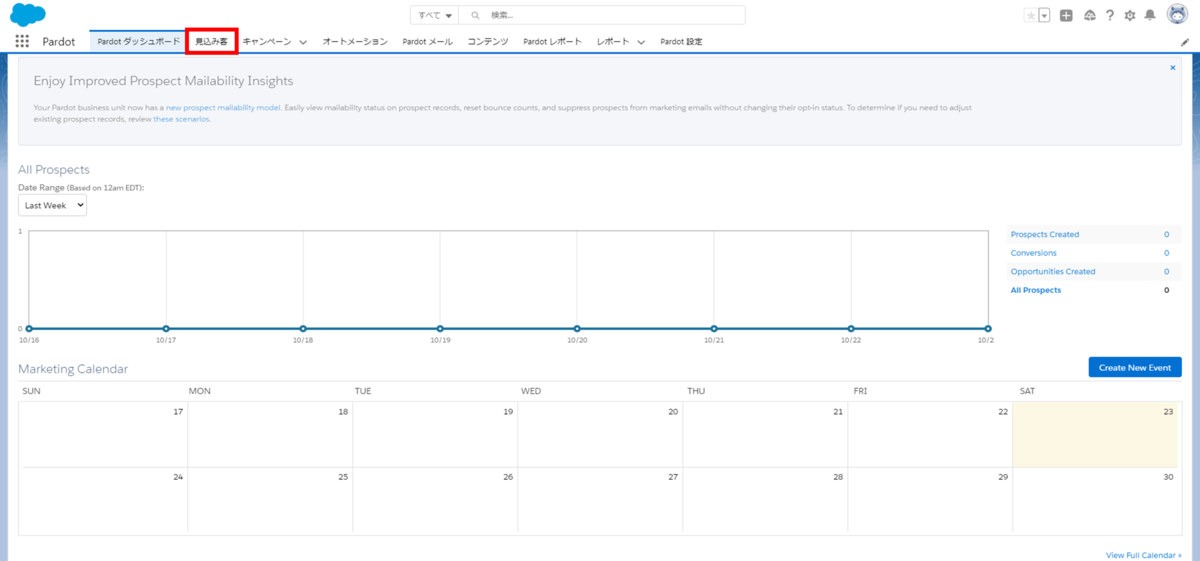
Task: Open the キャンペーン tab
Action: tap(266, 42)
